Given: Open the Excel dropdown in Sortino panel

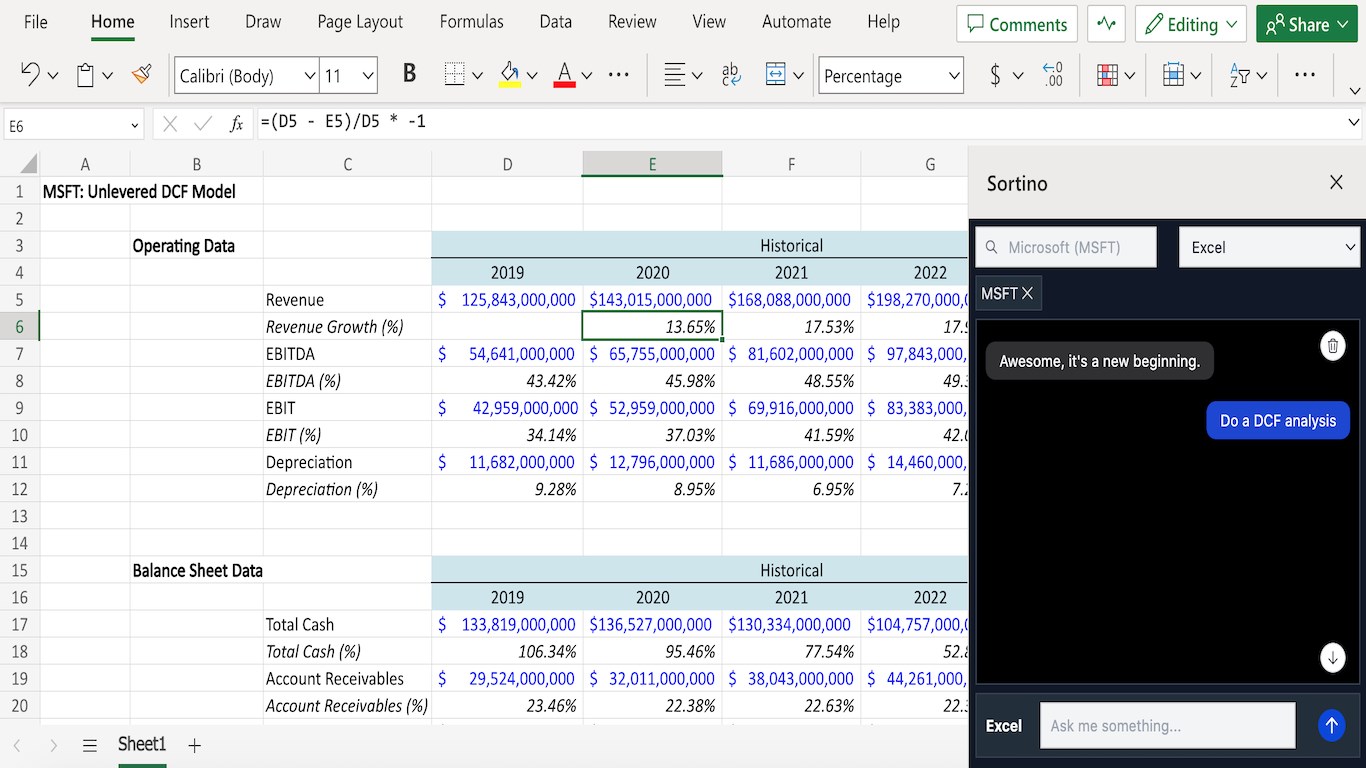Looking at the screenshot, I should point(1270,247).
